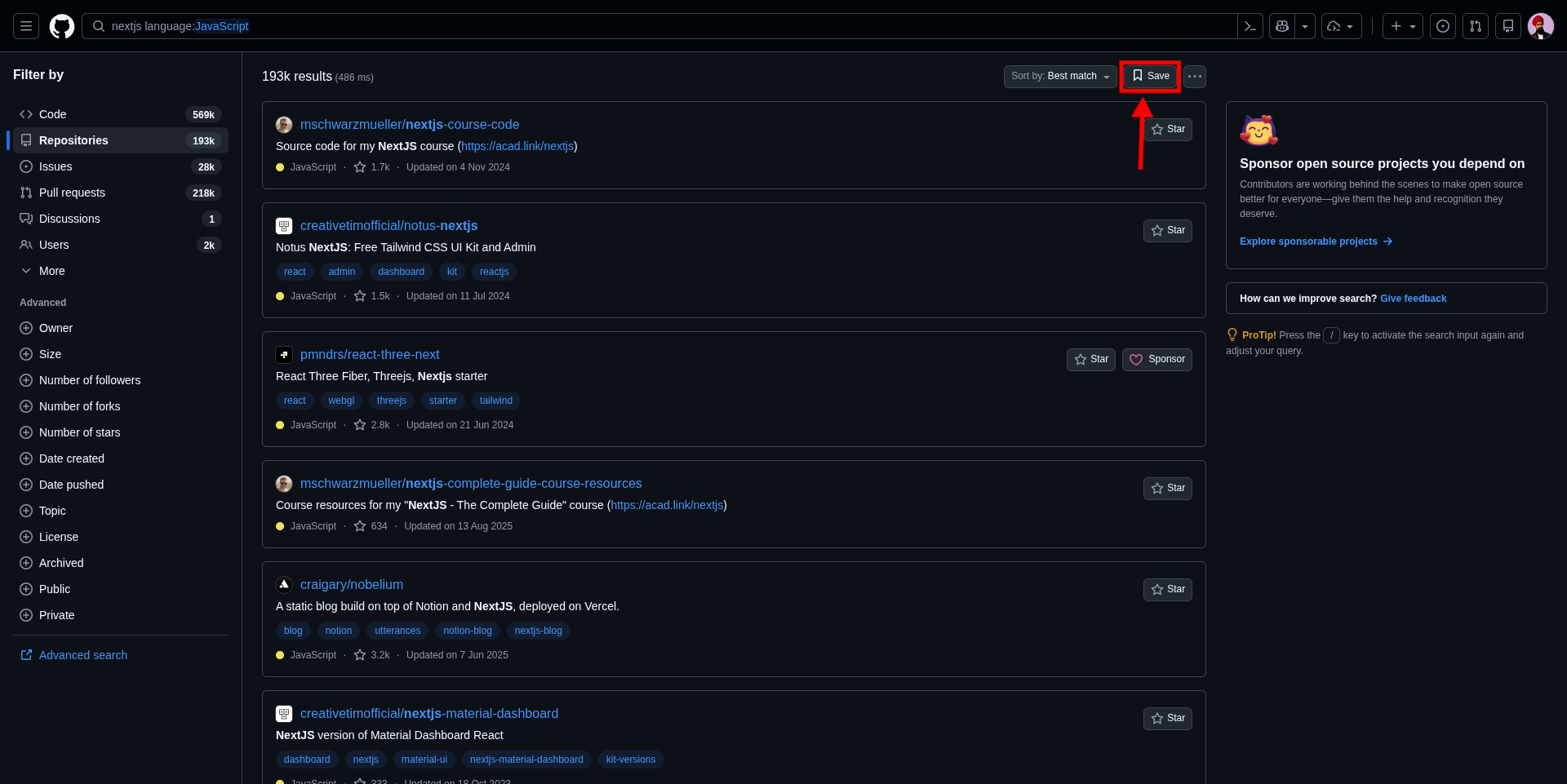
Task: Open pmndrs/react-three-next repository
Action: pyautogui.click(x=370, y=355)
